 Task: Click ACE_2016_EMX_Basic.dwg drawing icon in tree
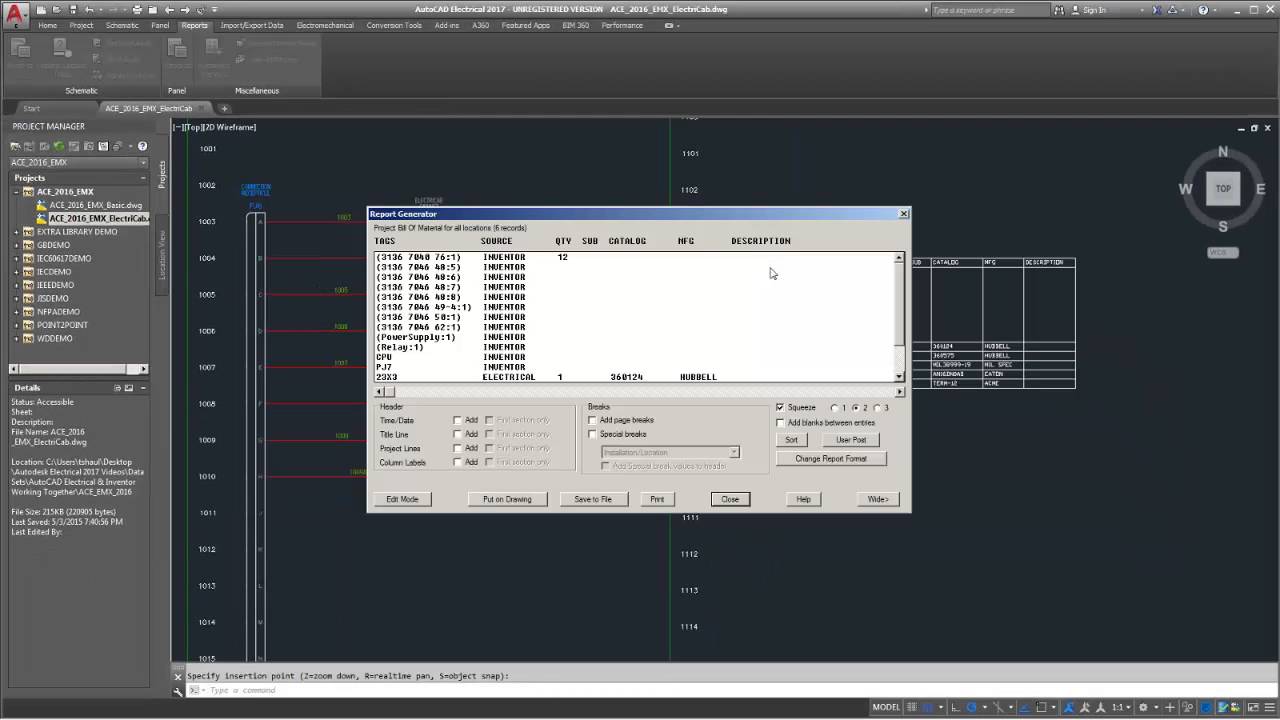point(42,205)
